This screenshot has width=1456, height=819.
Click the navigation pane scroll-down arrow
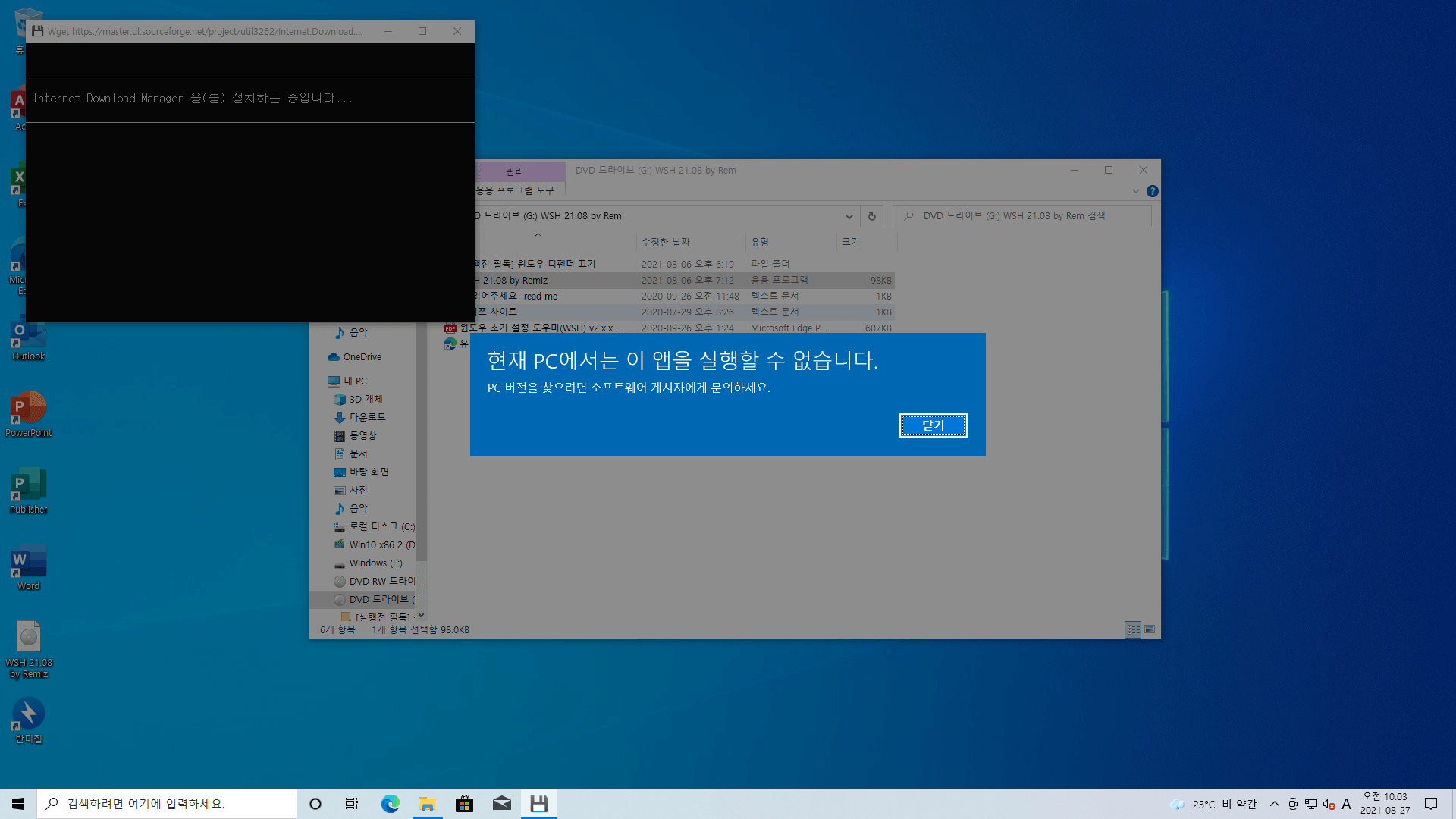coord(421,615)
